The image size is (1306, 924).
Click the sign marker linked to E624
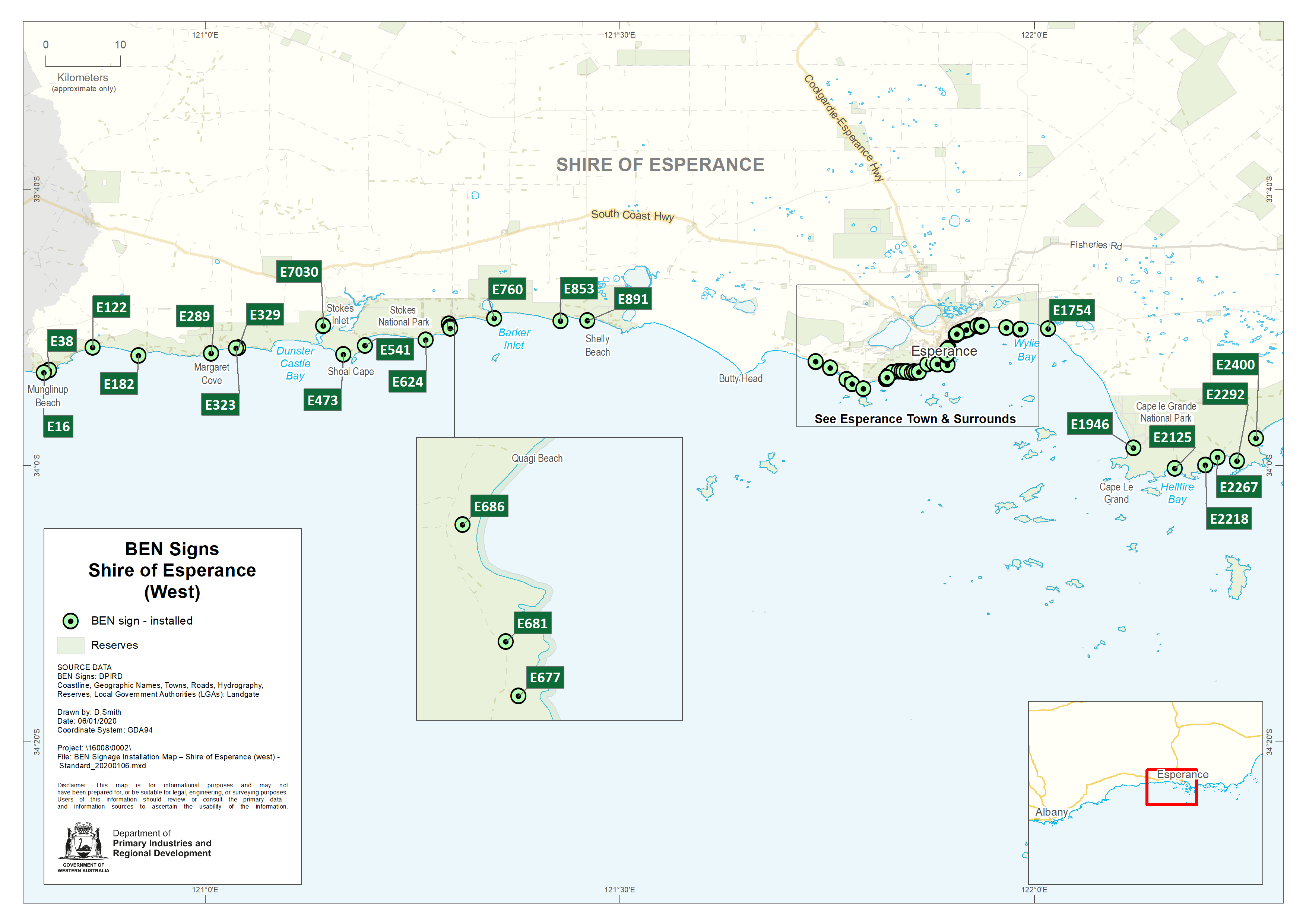425,340
